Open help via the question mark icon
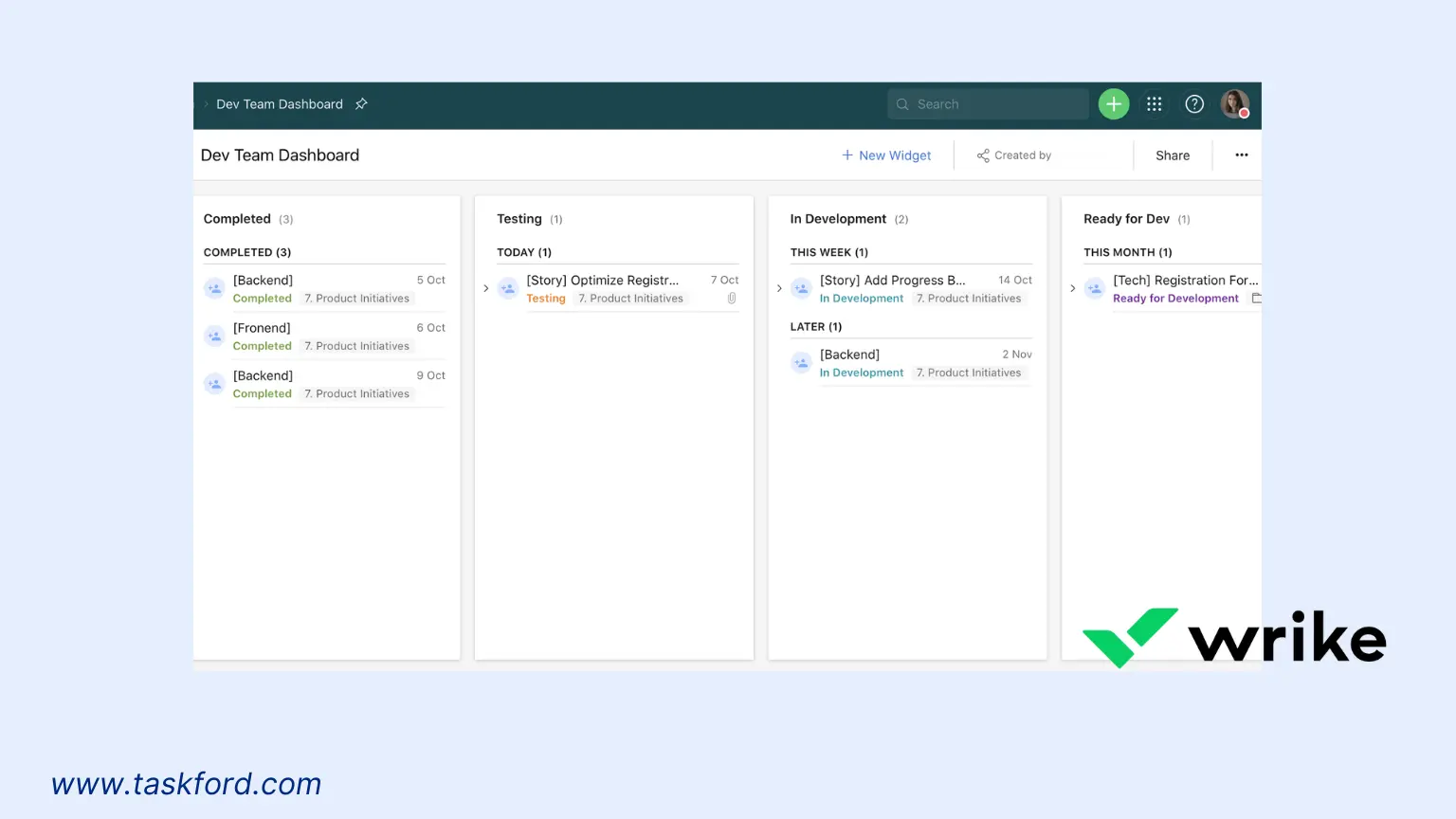The image size is (1456, 819). [1193, 103]
